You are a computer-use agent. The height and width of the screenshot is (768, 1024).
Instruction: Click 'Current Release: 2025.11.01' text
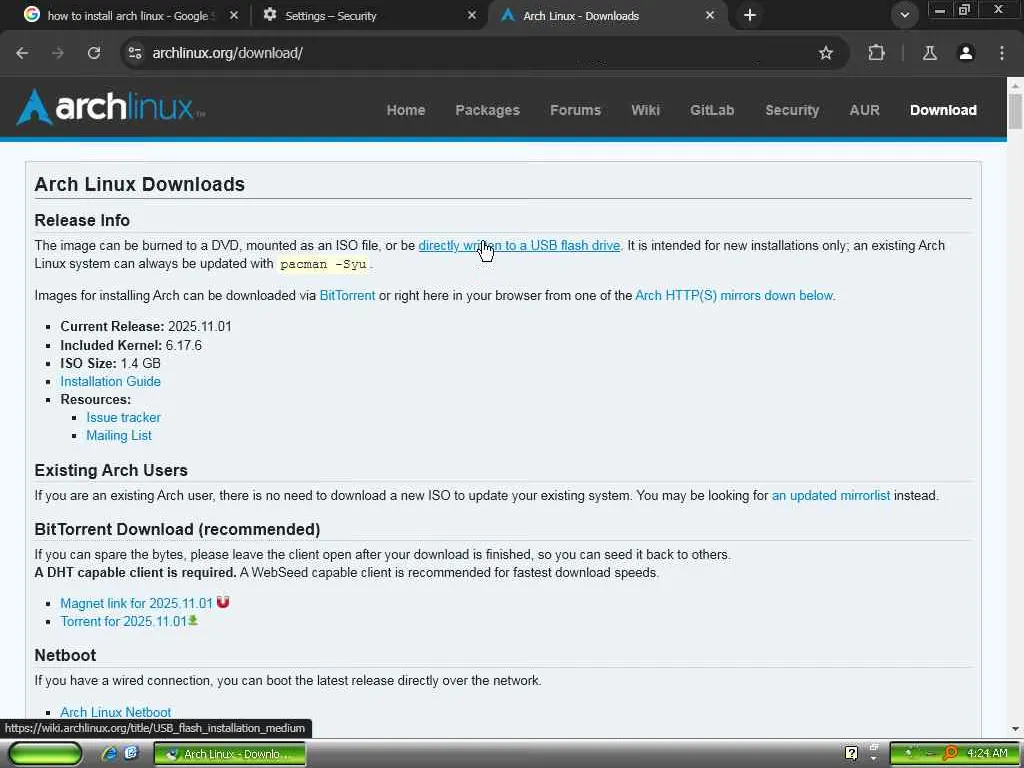pos(146,327)
